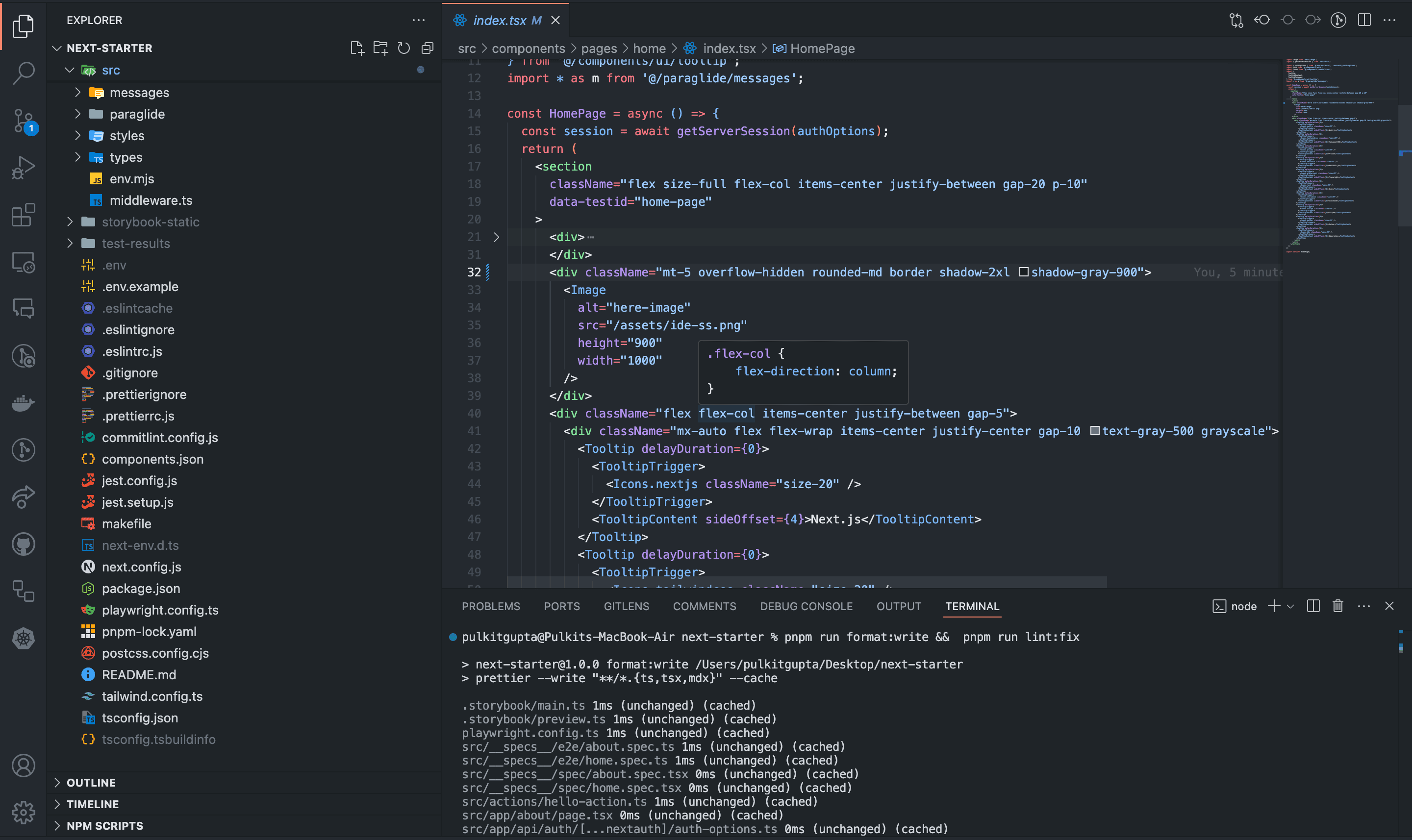The height and width of the screenshot is (840, 1412).
Task: Open the Remote Explorer icon
Action: [23, 262]
